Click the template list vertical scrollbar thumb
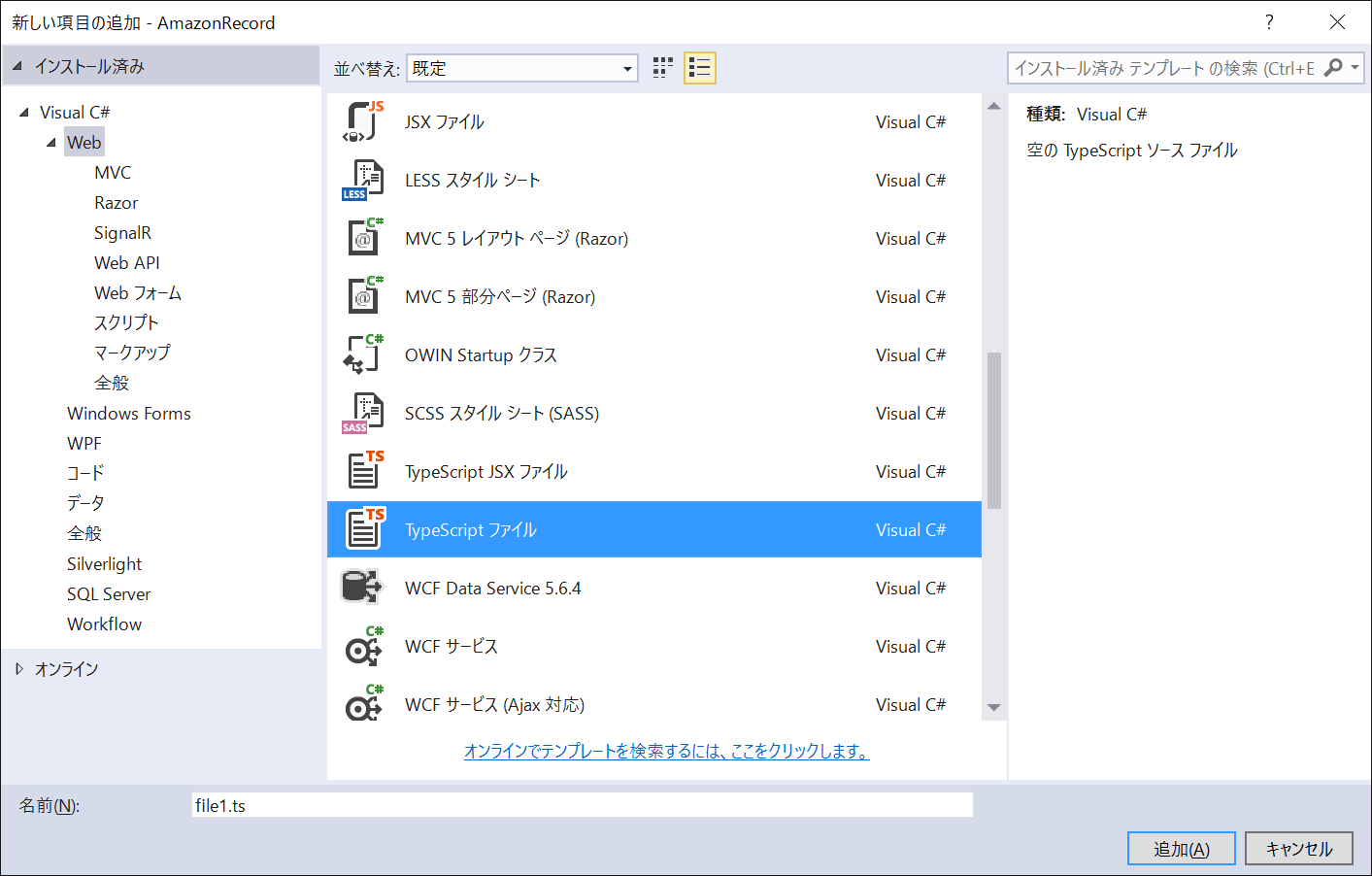The width and height of the screenshot is (1372, 876). 993,429
